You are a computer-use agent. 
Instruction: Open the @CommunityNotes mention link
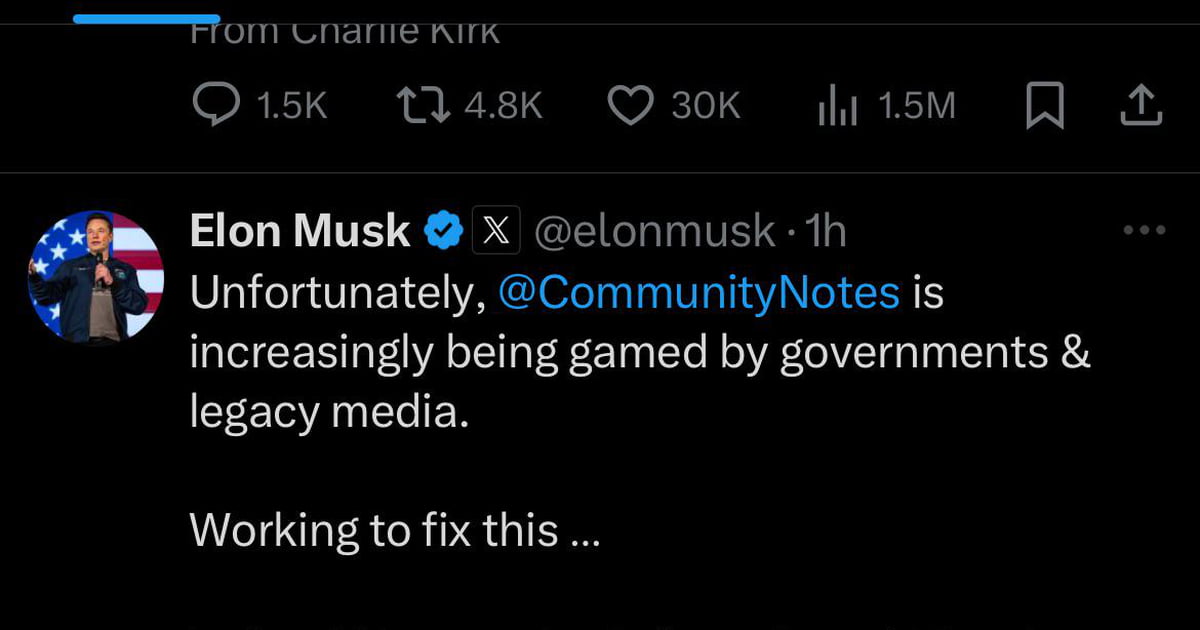[697, 294]
